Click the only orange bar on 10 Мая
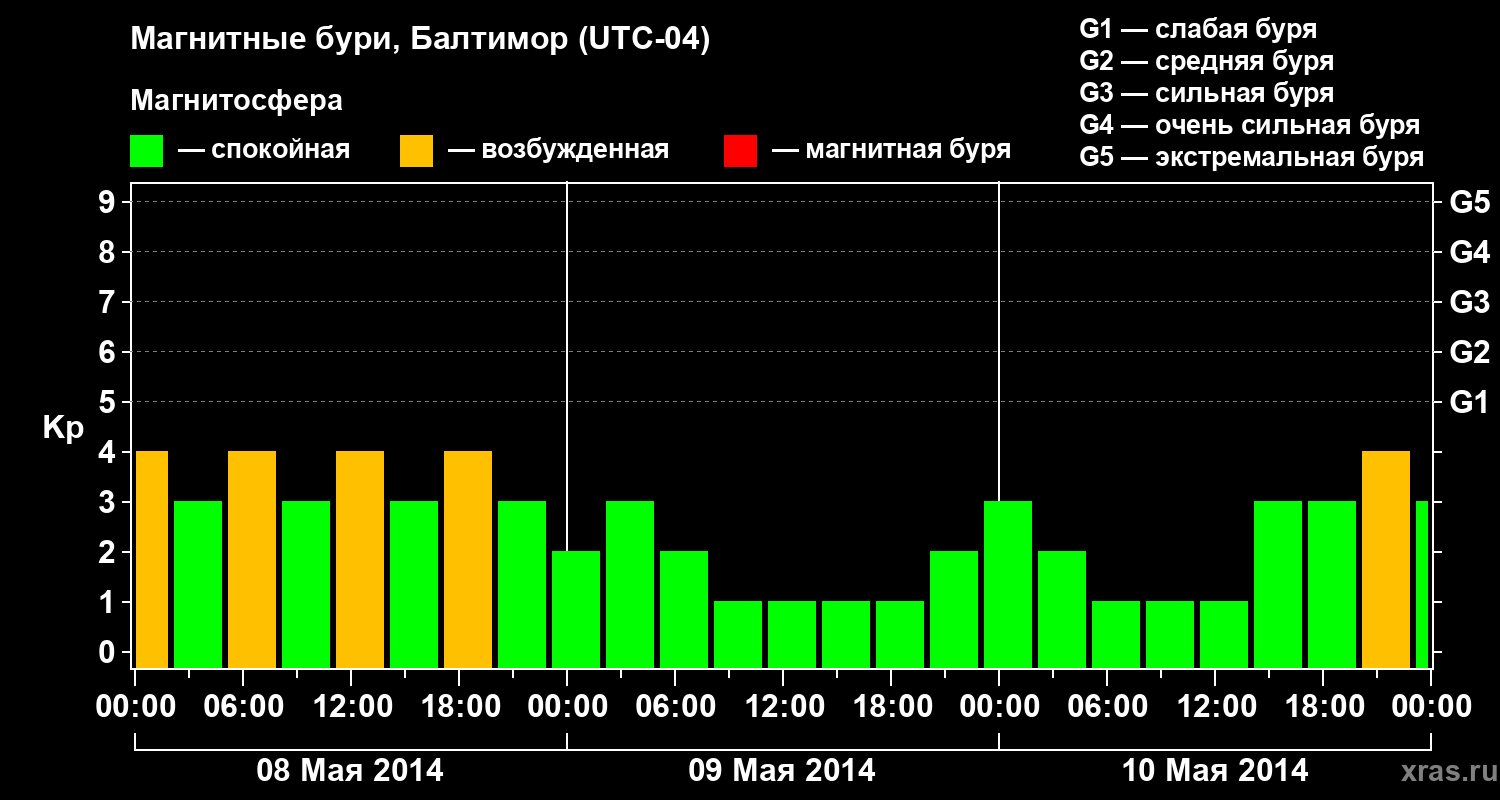The image size is (1500, 800). pos(1386,560)
